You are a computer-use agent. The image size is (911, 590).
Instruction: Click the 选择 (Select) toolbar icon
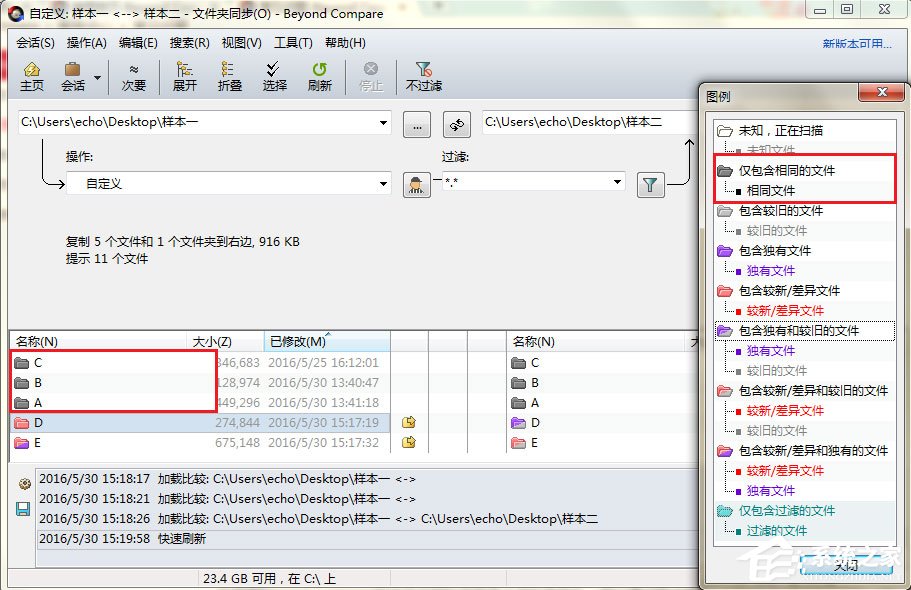point(273,77)
